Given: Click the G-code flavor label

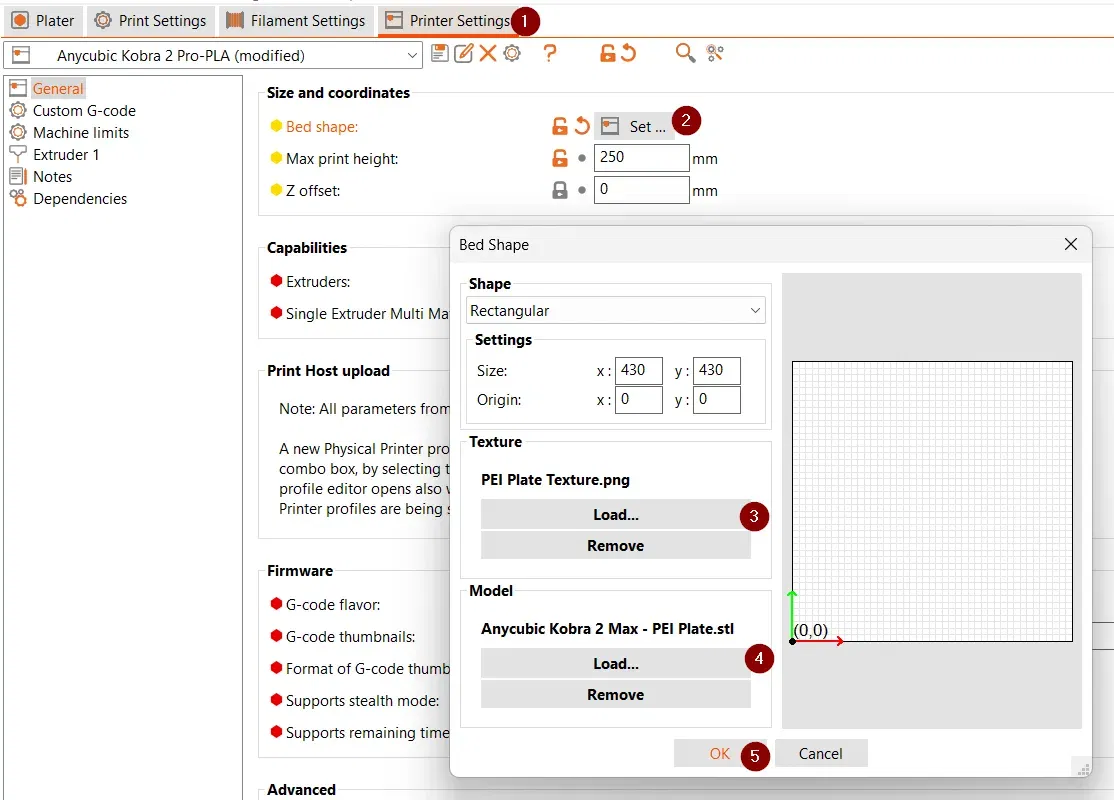Looking at the screenshot, I should (332, 605).
